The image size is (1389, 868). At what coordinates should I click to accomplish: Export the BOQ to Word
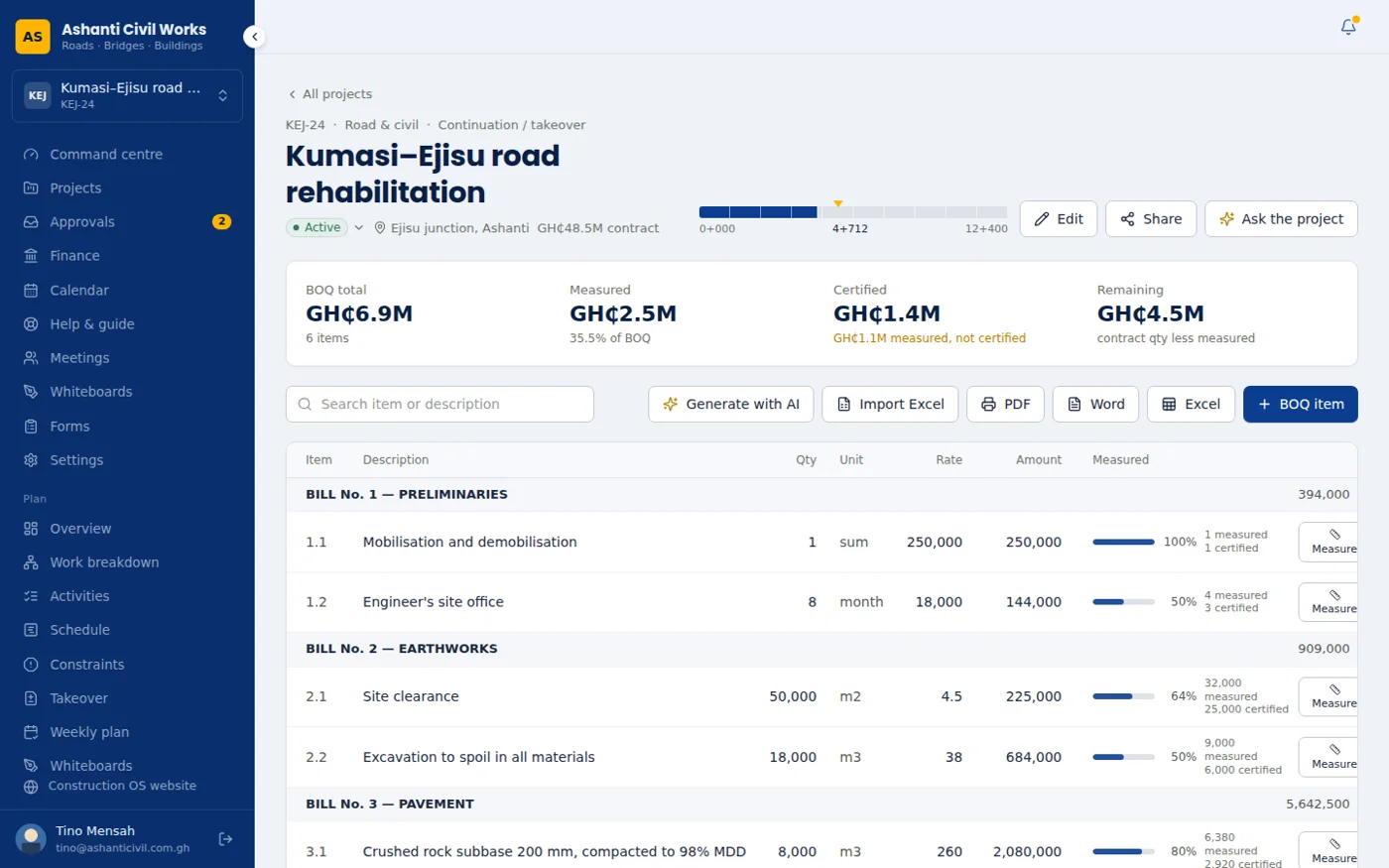pyautogui.click(x=1095, y=405)
